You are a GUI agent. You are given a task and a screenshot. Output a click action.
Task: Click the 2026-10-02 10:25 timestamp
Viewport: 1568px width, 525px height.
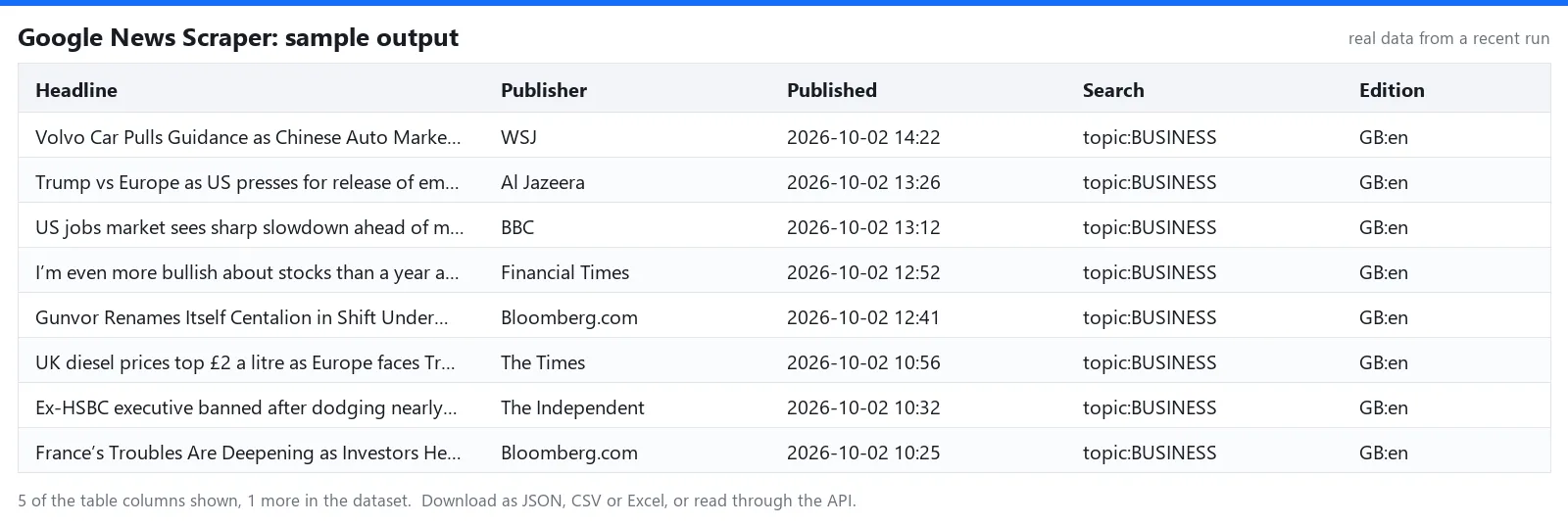863,453
